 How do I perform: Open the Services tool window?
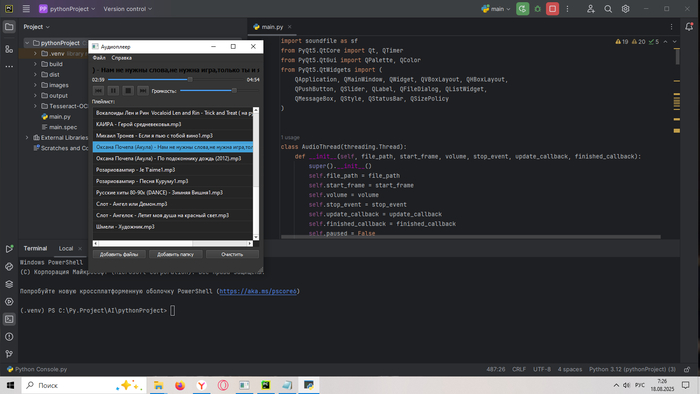9,302
